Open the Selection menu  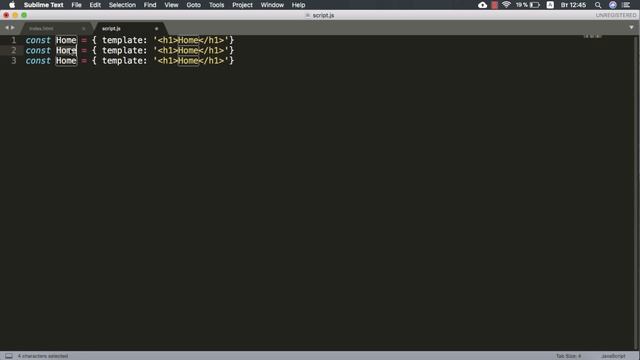point(122,5)
